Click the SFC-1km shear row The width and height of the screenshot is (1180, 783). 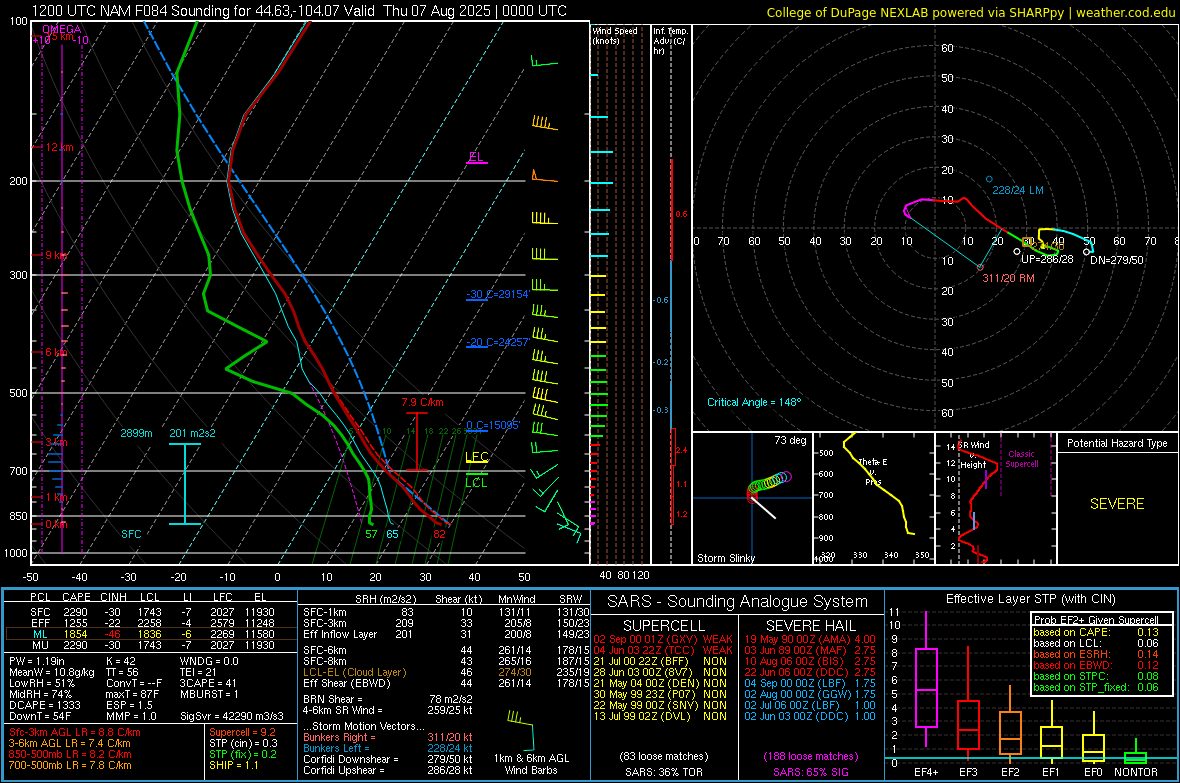click(x=446, y=613)
